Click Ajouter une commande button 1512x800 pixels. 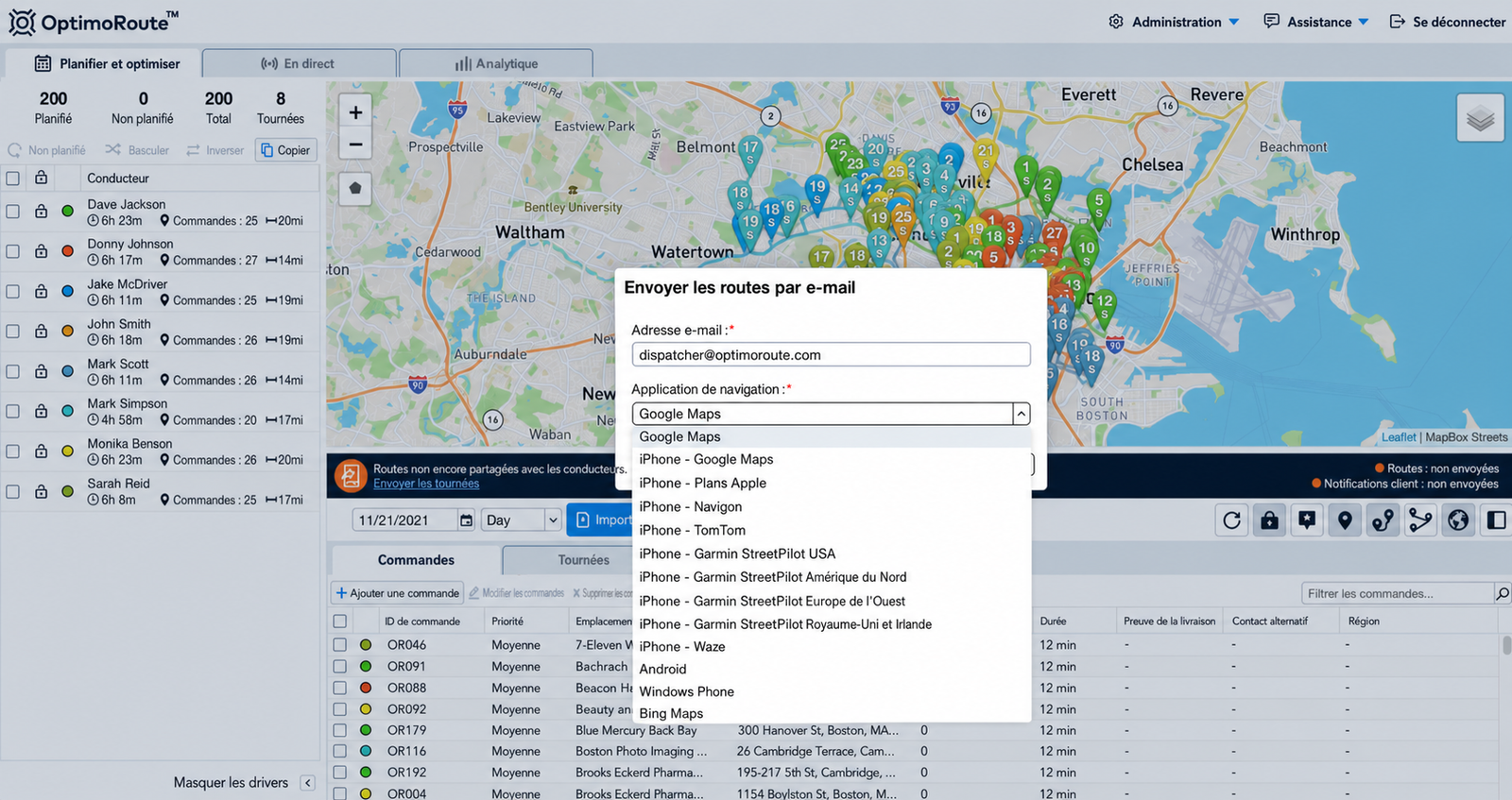[x=397, y=593]
